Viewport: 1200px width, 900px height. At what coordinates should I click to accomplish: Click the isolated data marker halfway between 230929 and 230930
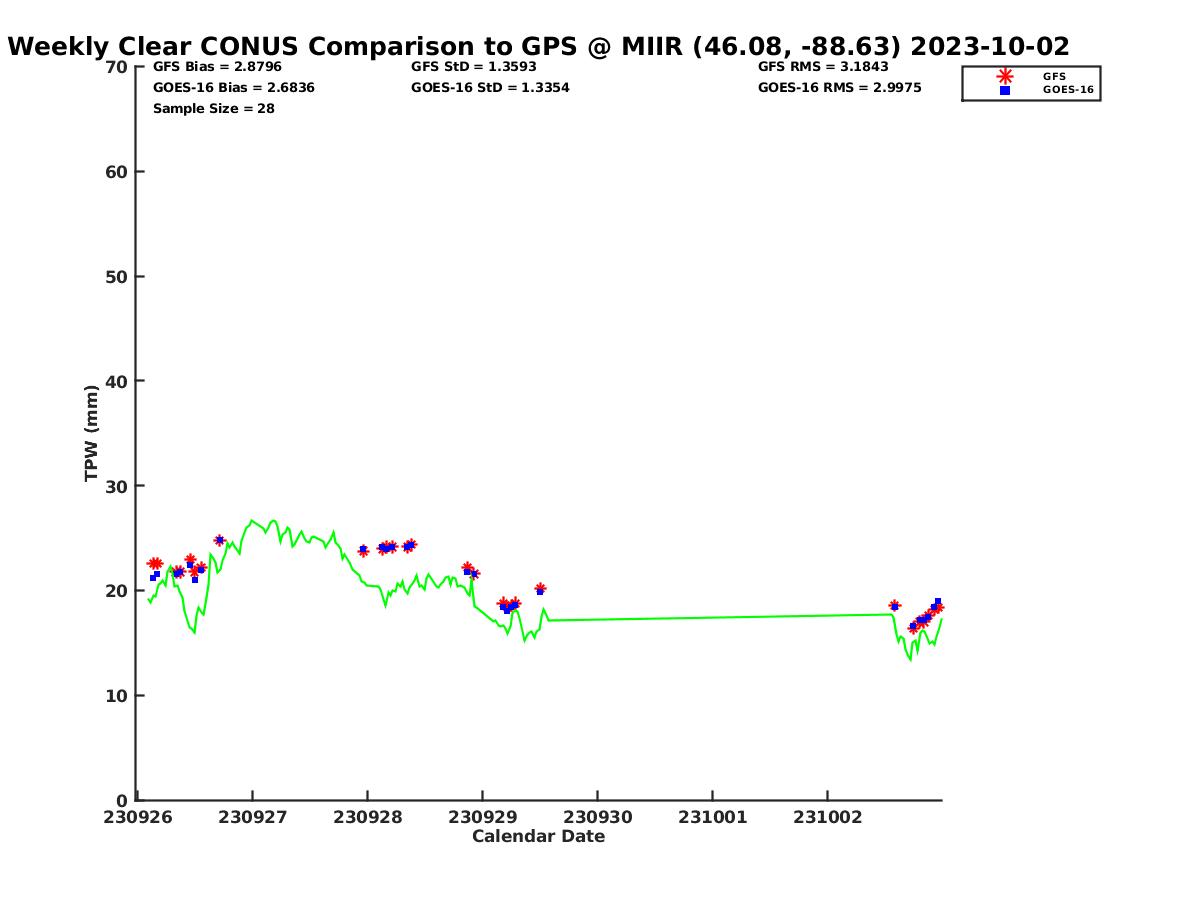540,590
